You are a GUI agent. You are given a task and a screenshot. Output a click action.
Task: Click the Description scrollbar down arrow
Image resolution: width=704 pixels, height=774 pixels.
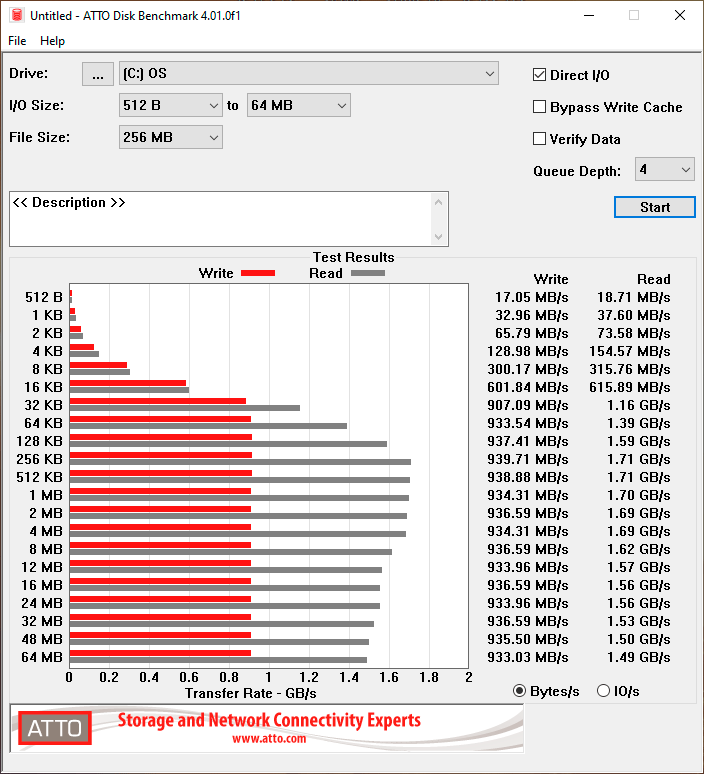(x=438, y=236)
